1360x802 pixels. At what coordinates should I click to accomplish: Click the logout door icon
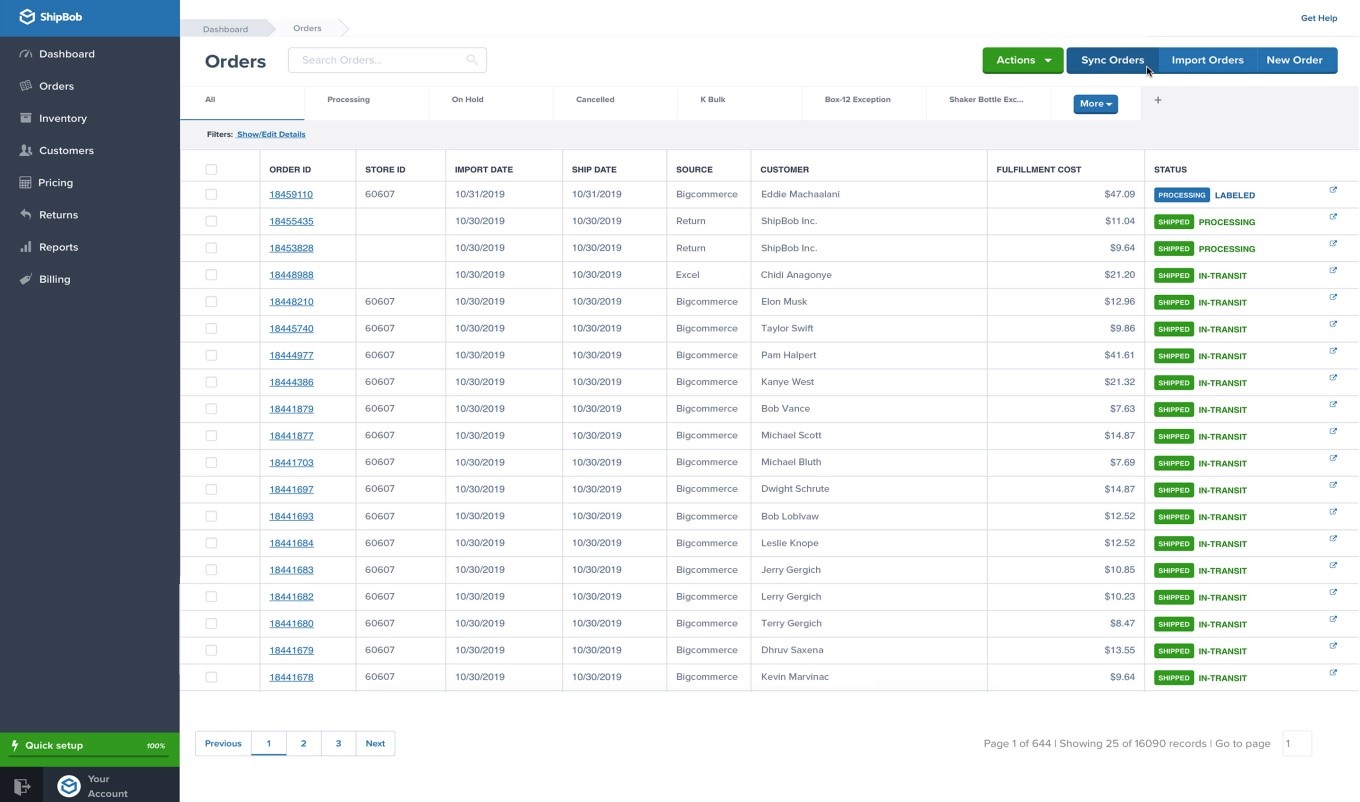(x=22, y=785)
